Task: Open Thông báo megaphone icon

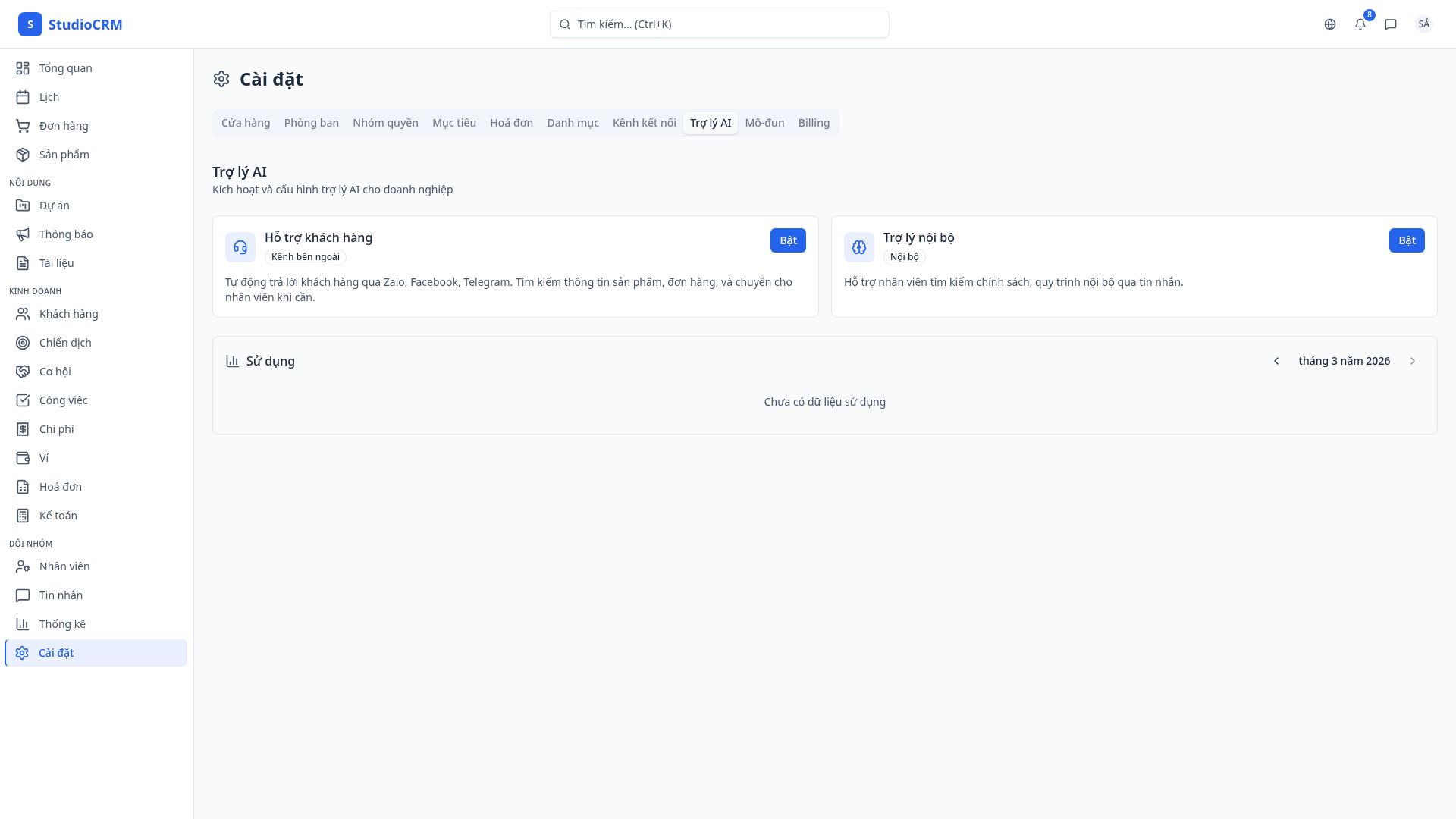Action: click(x=23, y=234)
